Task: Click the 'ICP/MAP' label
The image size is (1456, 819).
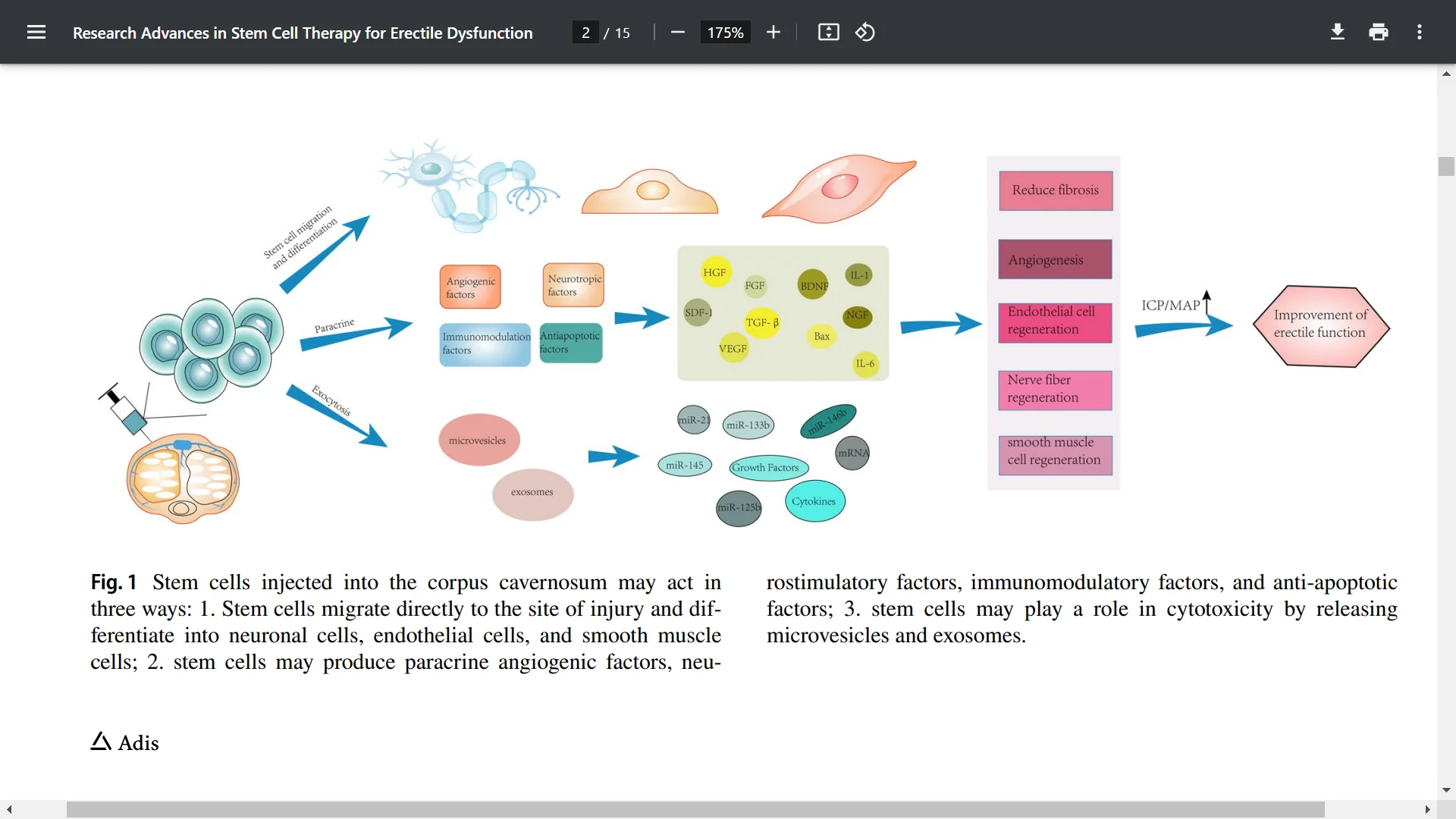Action: [1171, 305]
